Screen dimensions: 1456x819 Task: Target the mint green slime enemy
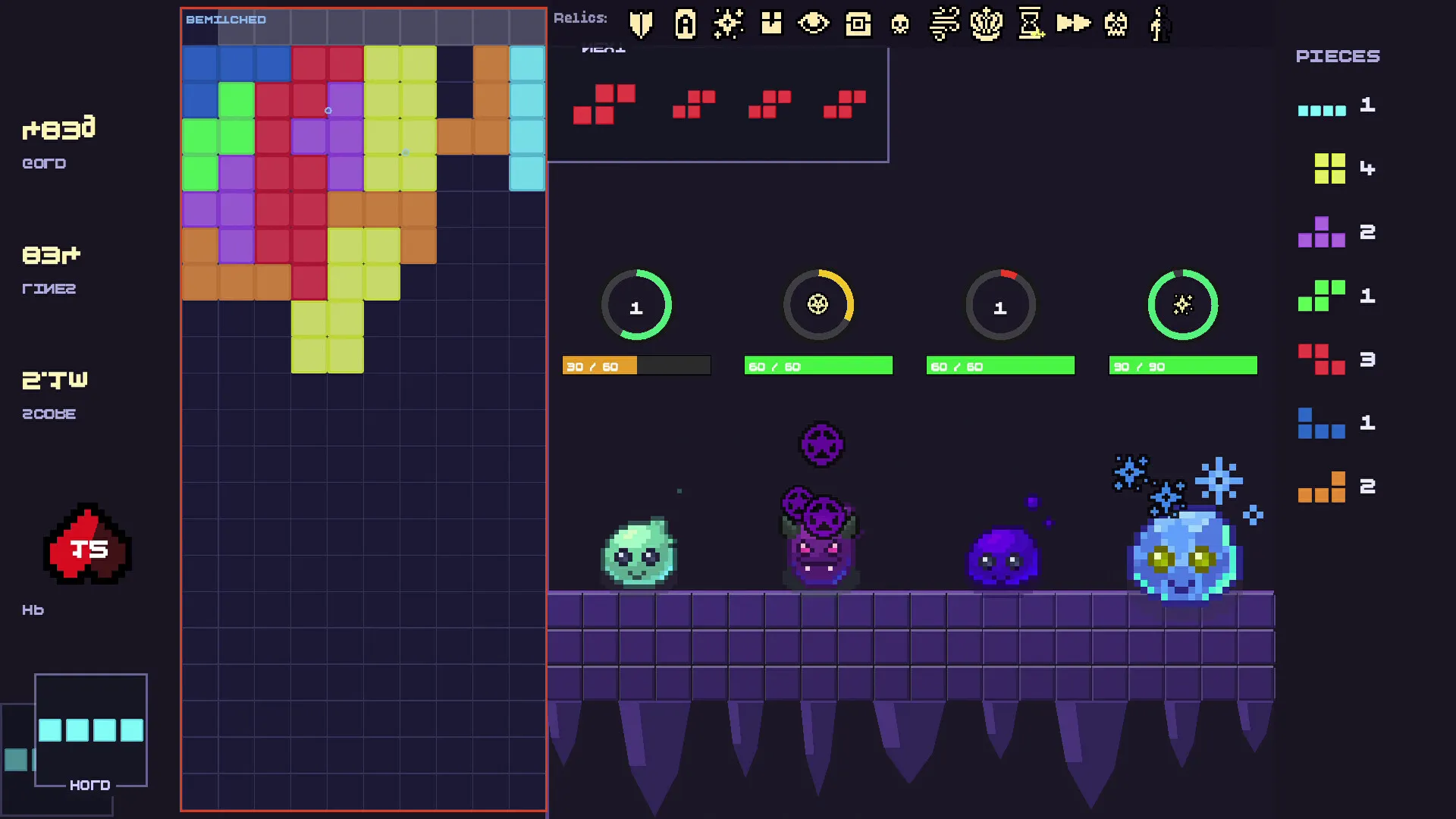[639, 554]
